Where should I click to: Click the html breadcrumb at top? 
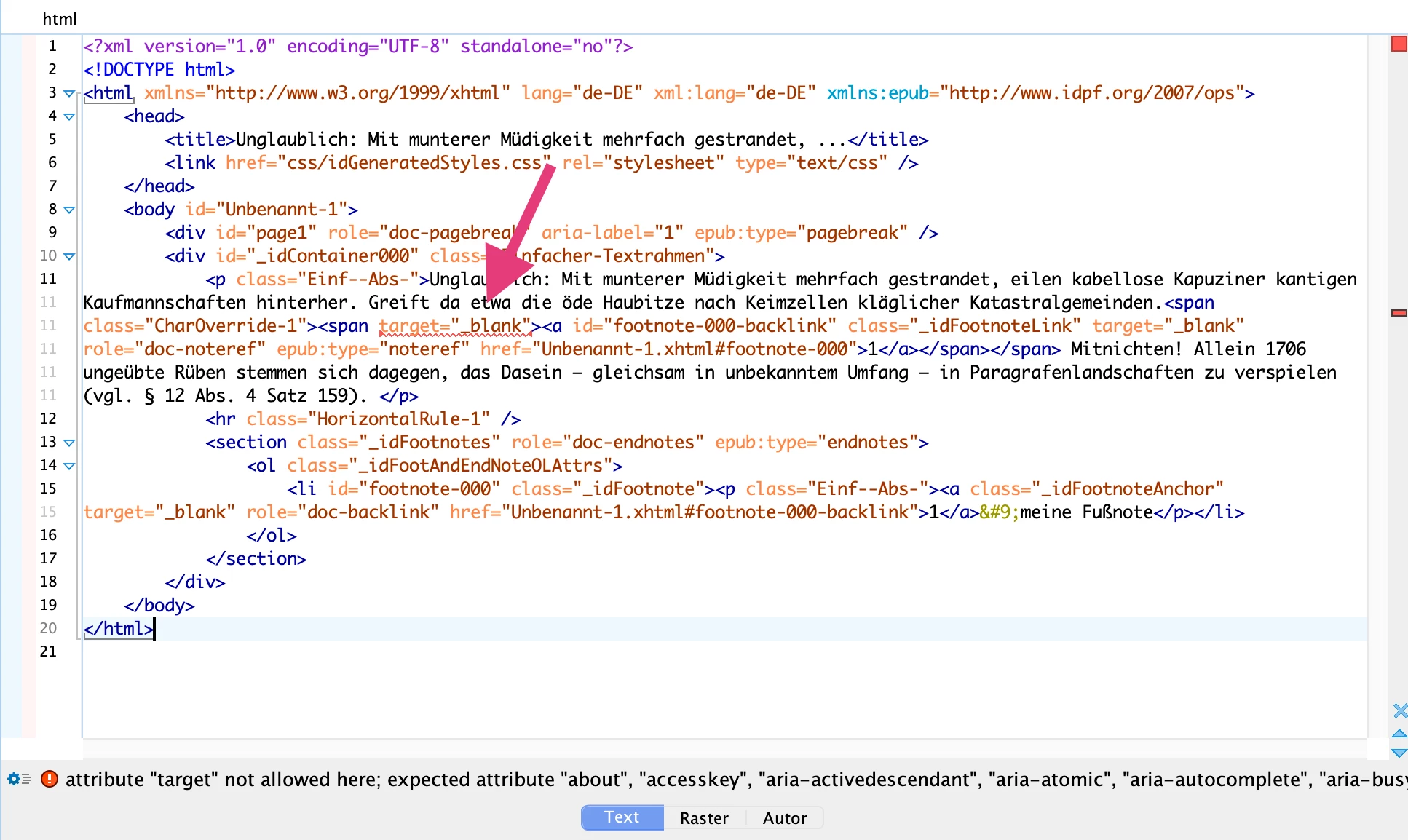[60, 19]
